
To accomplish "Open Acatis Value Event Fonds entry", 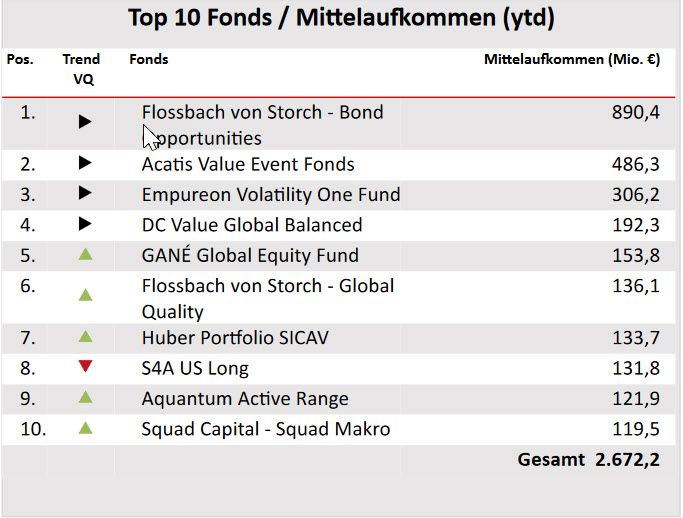I will click(248, 164).
